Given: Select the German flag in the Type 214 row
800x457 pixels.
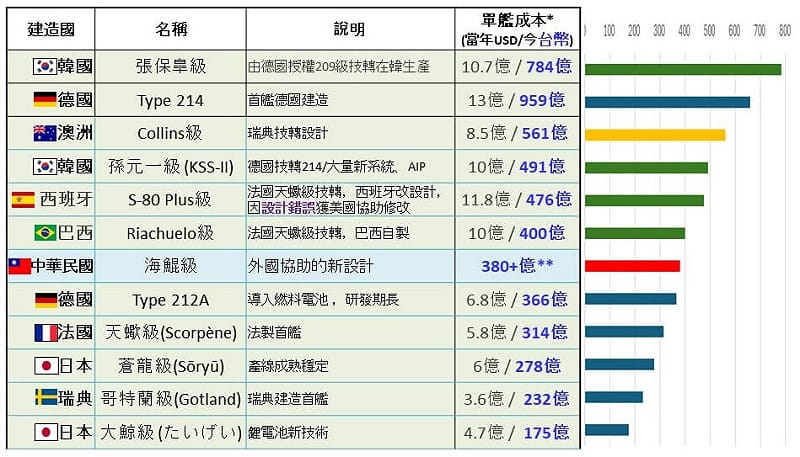Looking at the screenshot, I should 44,100.
